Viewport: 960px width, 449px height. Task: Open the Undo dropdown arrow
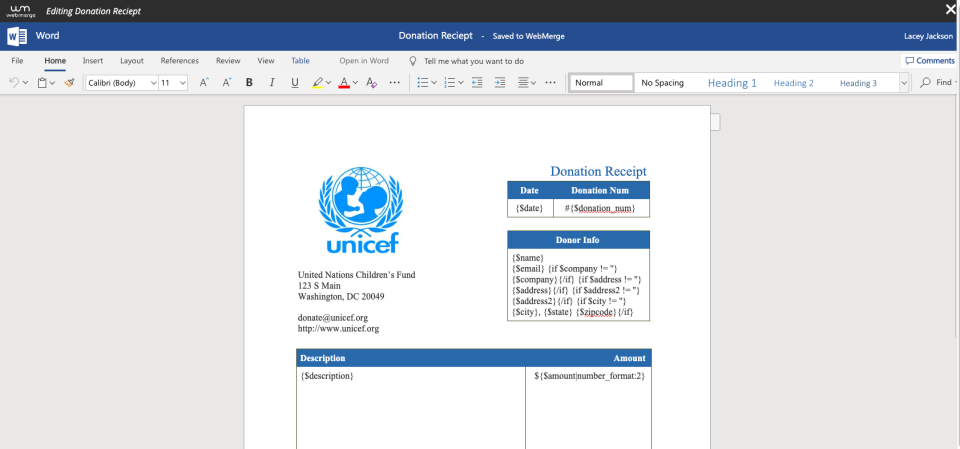point(25,83)
